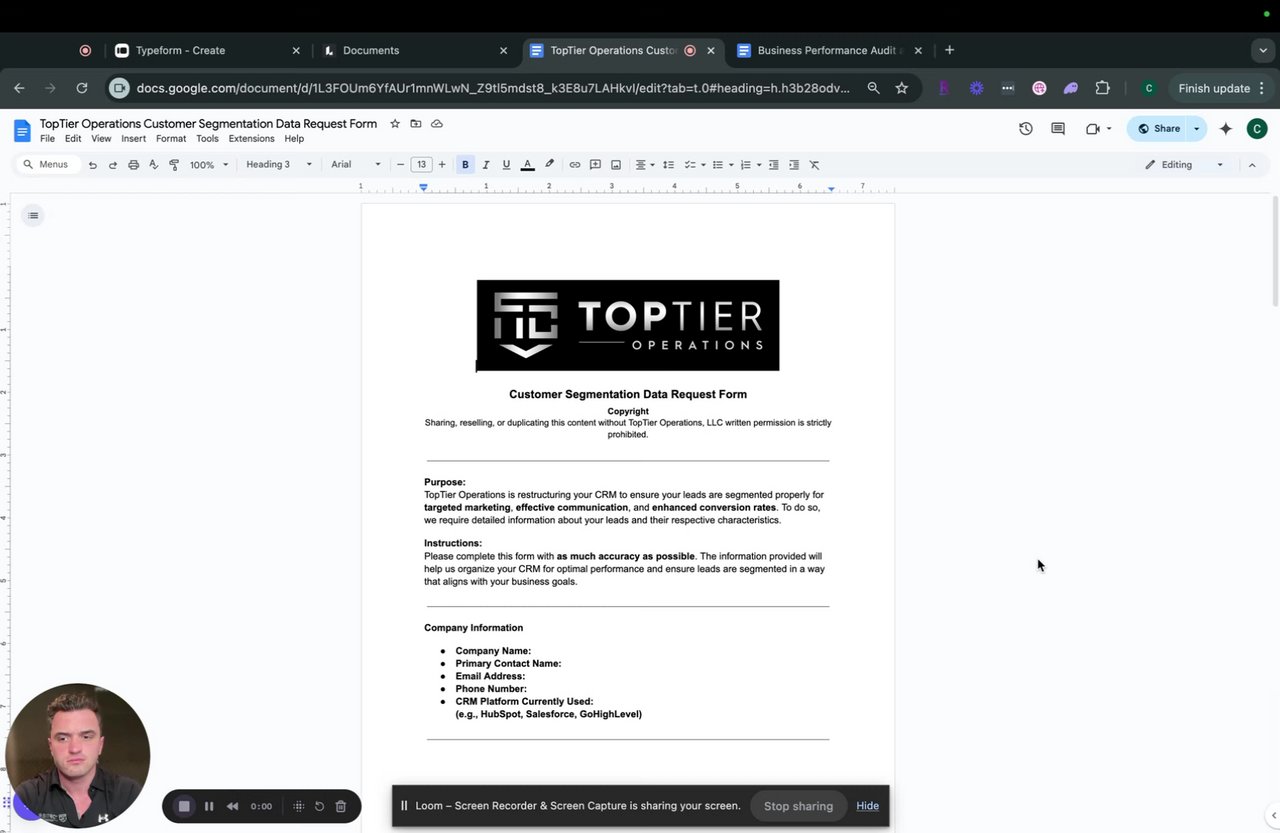Add a comment from the toolbar

point(595,165)
